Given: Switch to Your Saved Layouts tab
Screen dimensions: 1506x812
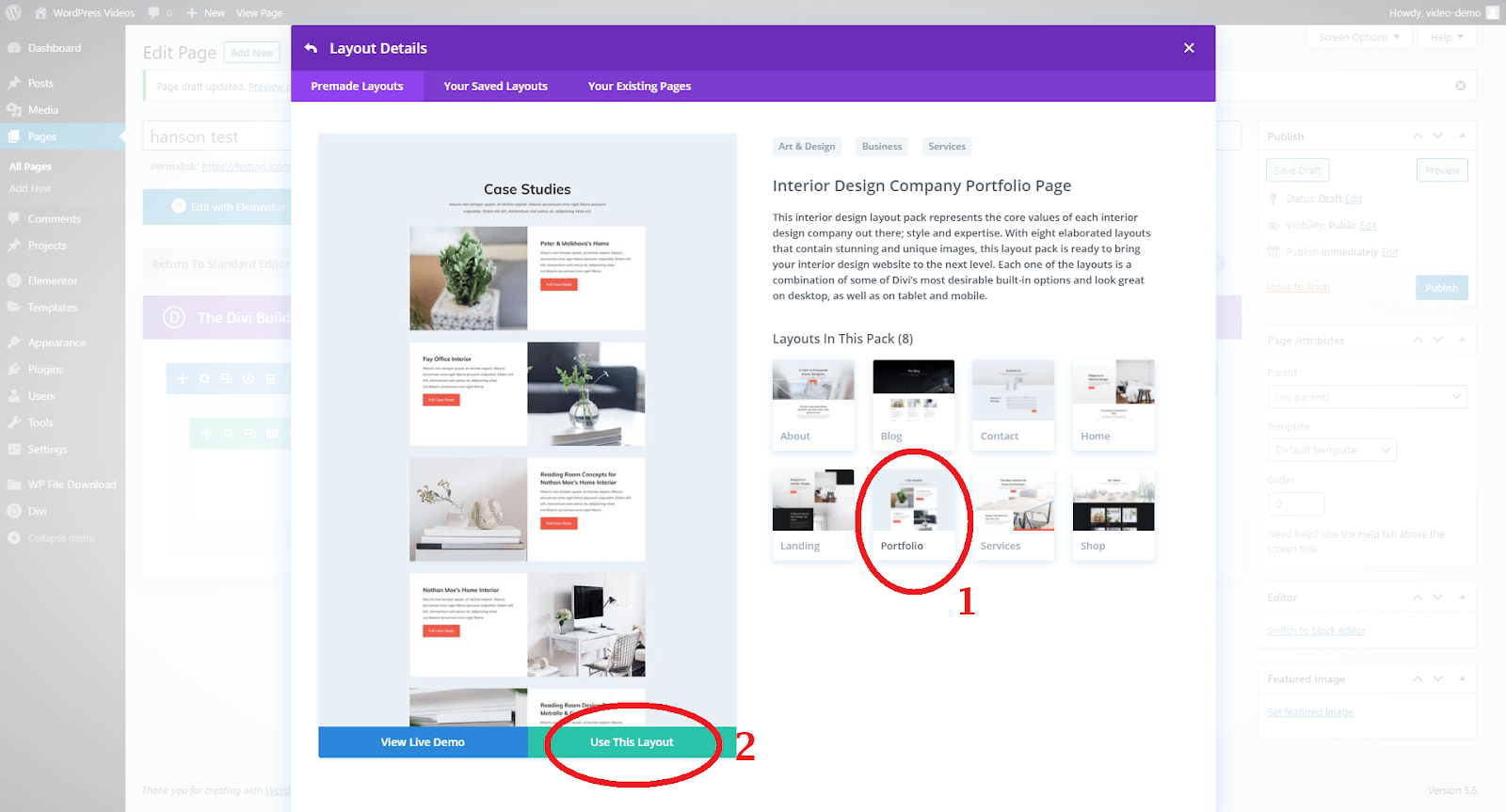Looking at the screenshot, I should (496, 86).
